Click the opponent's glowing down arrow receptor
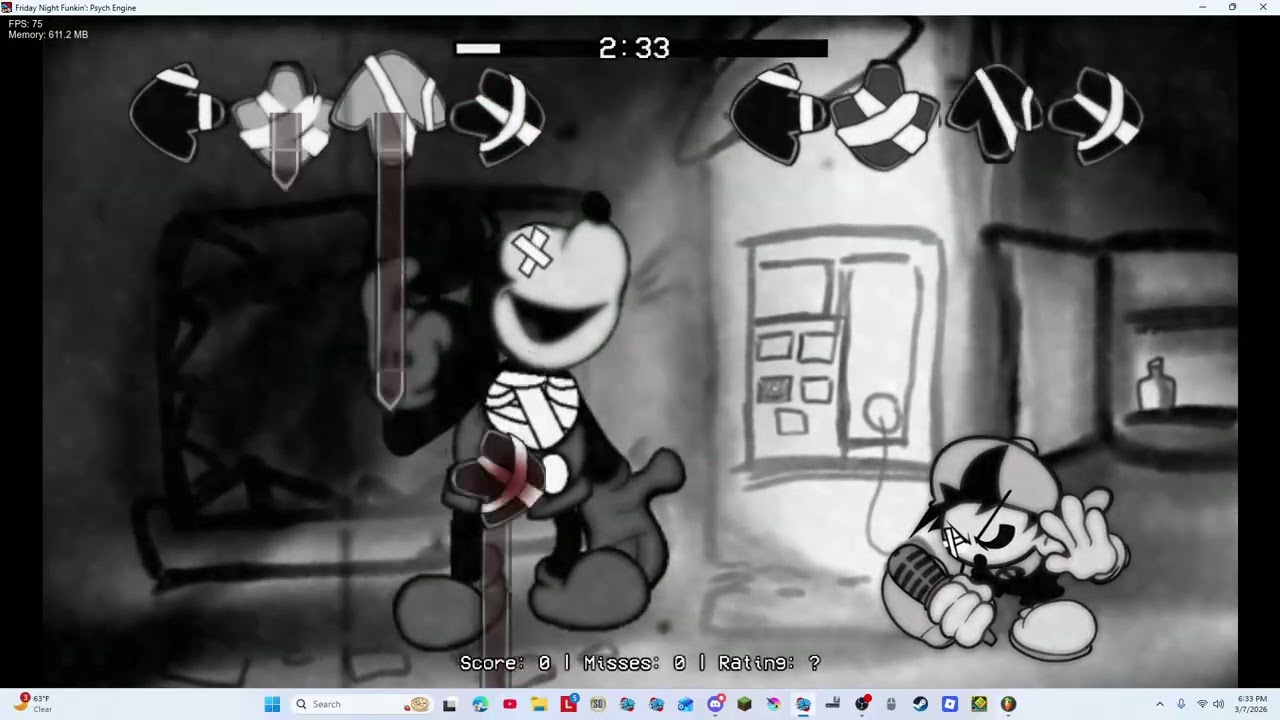This screenshot has width=1280, height=720. point(285,113)
